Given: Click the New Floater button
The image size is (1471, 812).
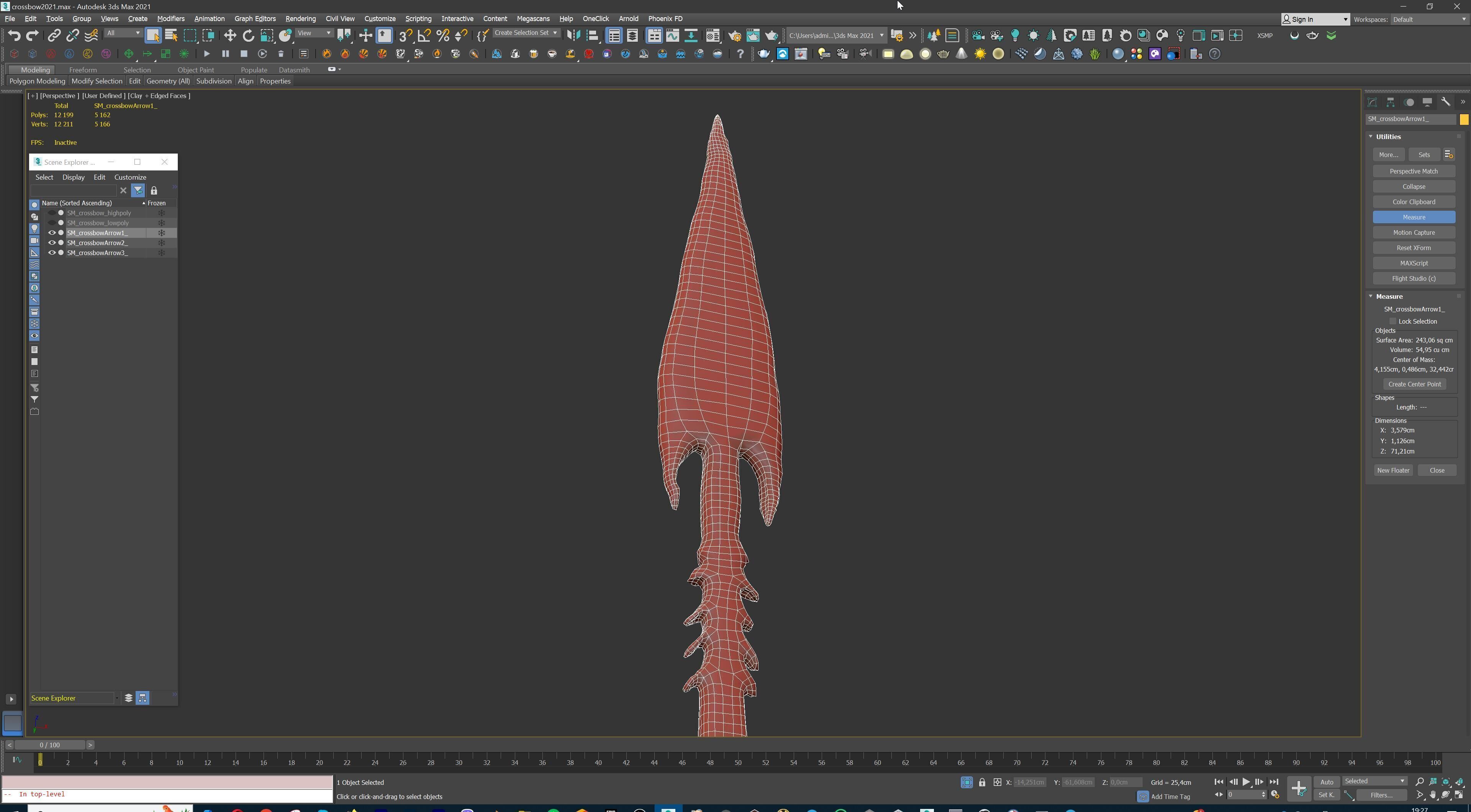Looking at the screenshot, I should pos(1393,470).
